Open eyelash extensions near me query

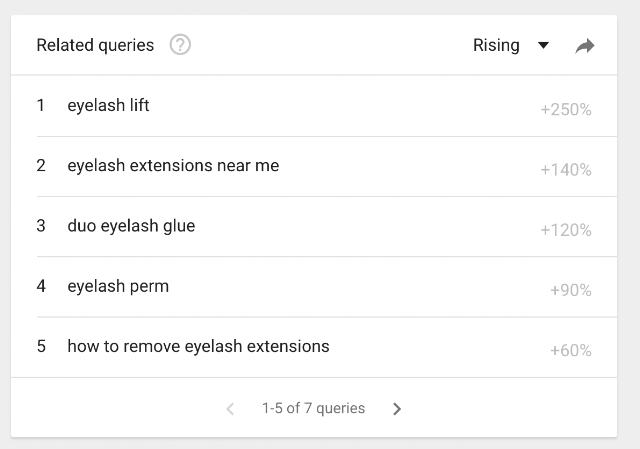coord(173,166)
